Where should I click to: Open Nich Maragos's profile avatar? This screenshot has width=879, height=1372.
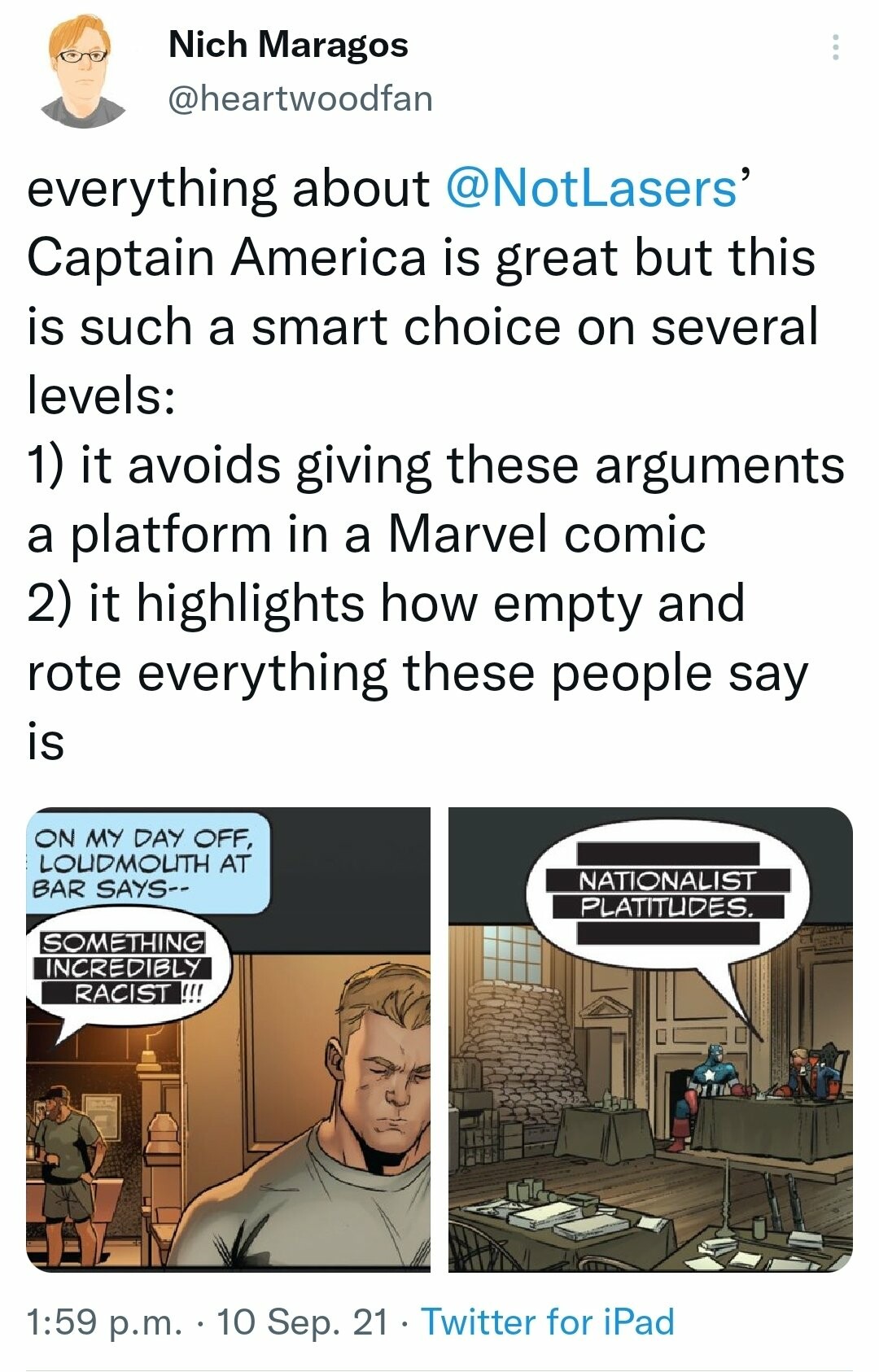(83, 73)
